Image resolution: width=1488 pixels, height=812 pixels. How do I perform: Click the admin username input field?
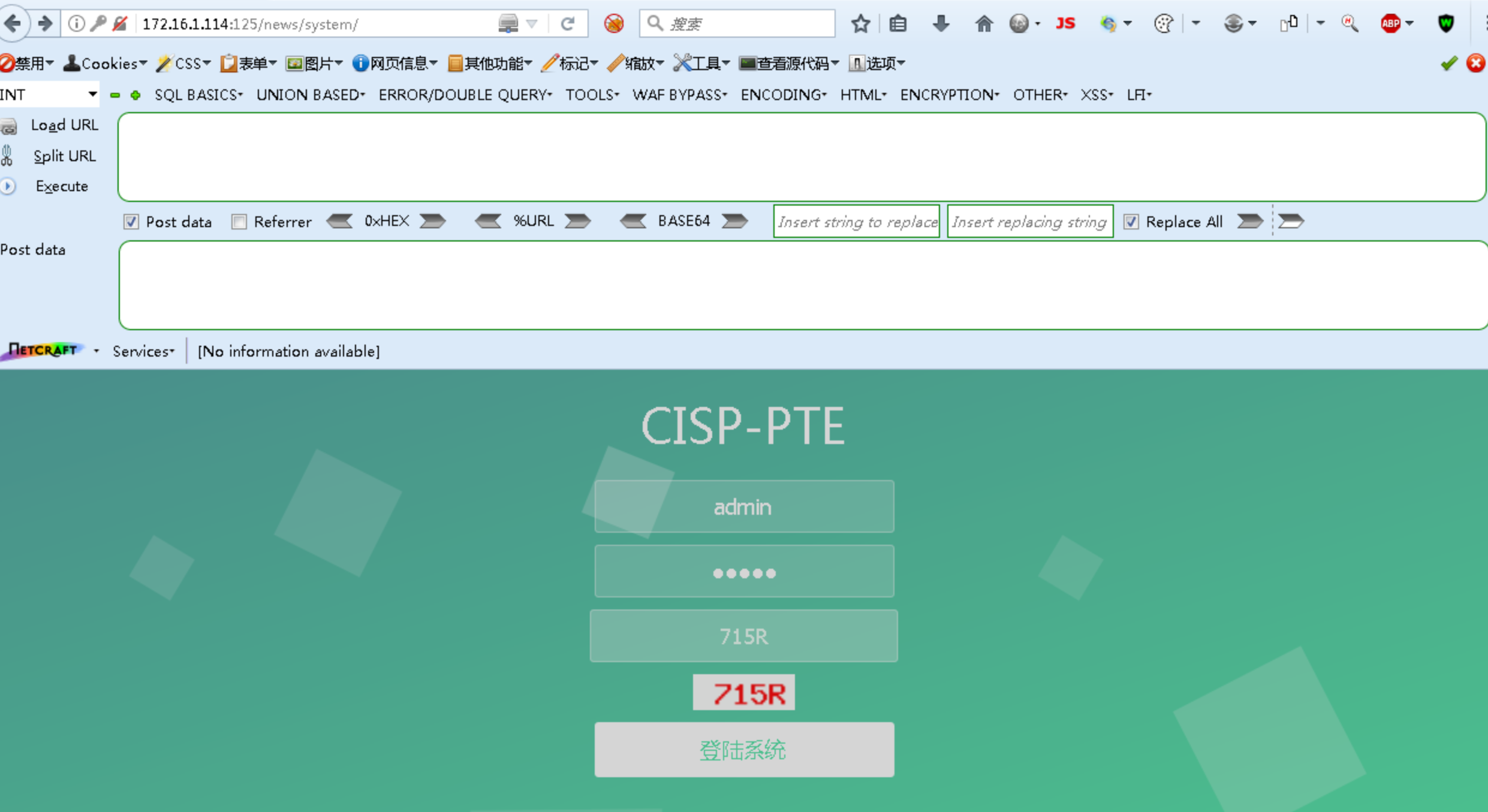coord(743,506)
